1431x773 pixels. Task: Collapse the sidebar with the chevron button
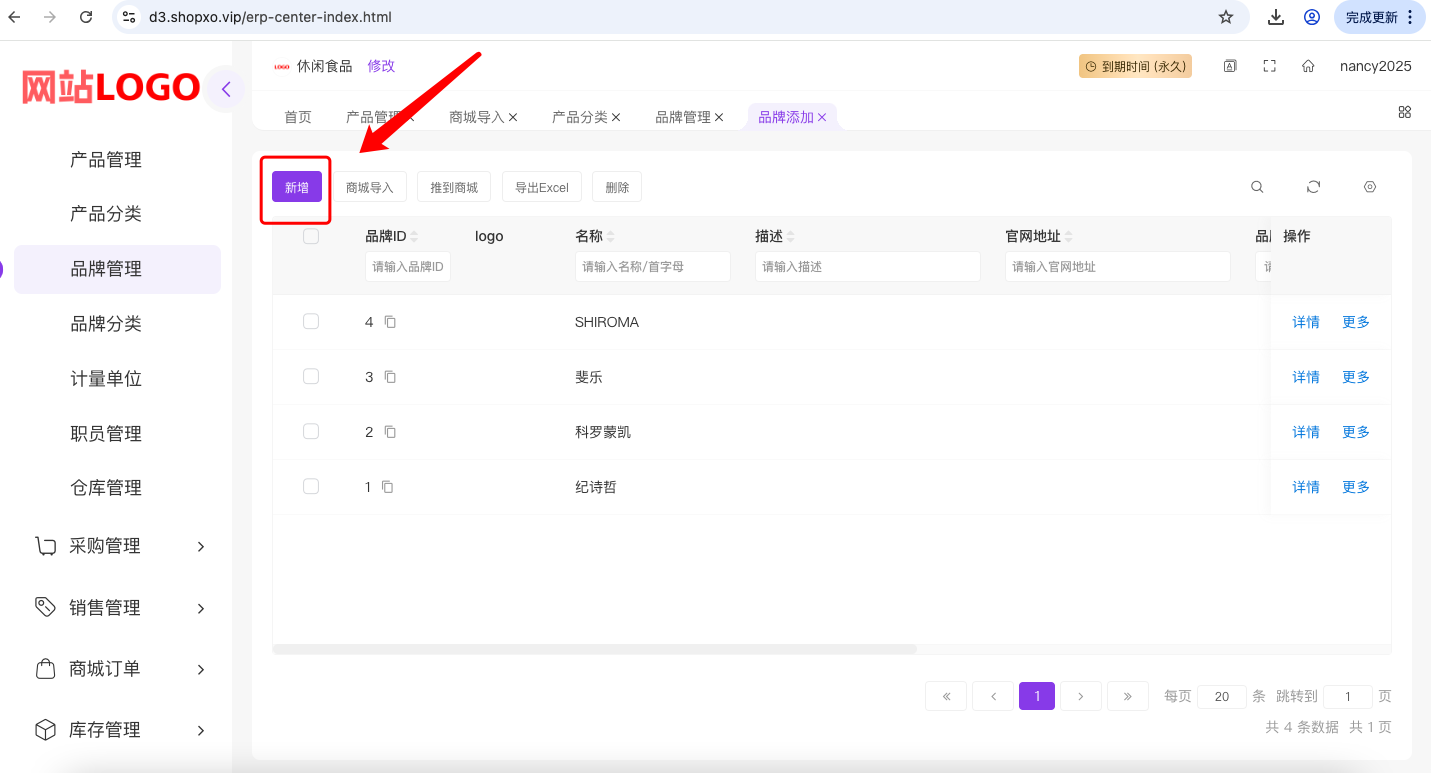226,89
